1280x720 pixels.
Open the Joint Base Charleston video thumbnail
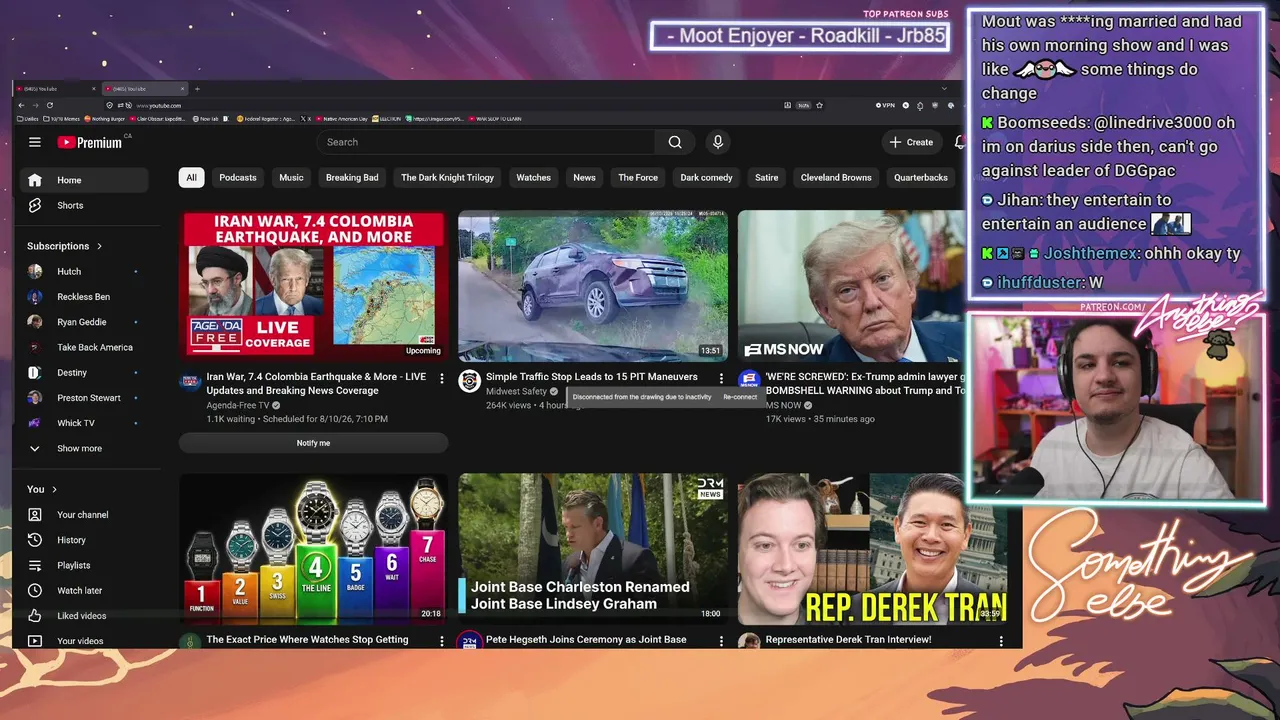tap(593, 548)
